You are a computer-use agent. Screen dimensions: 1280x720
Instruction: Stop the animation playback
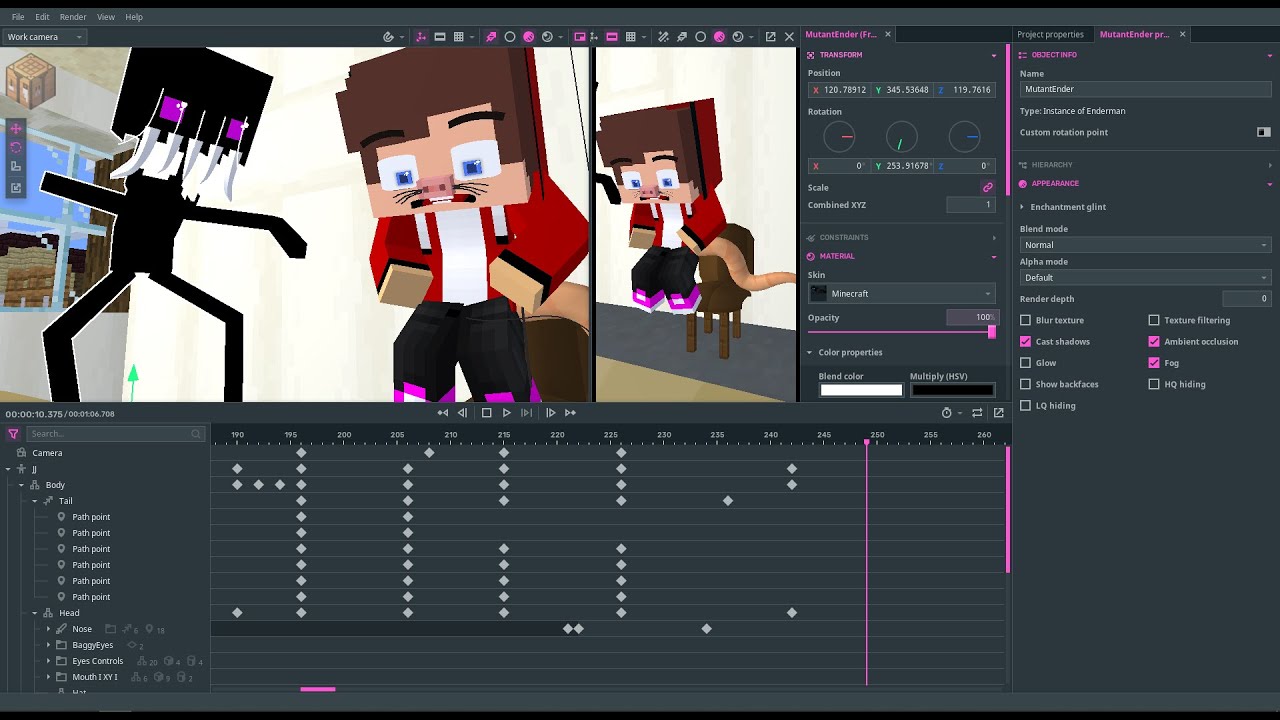487,413
